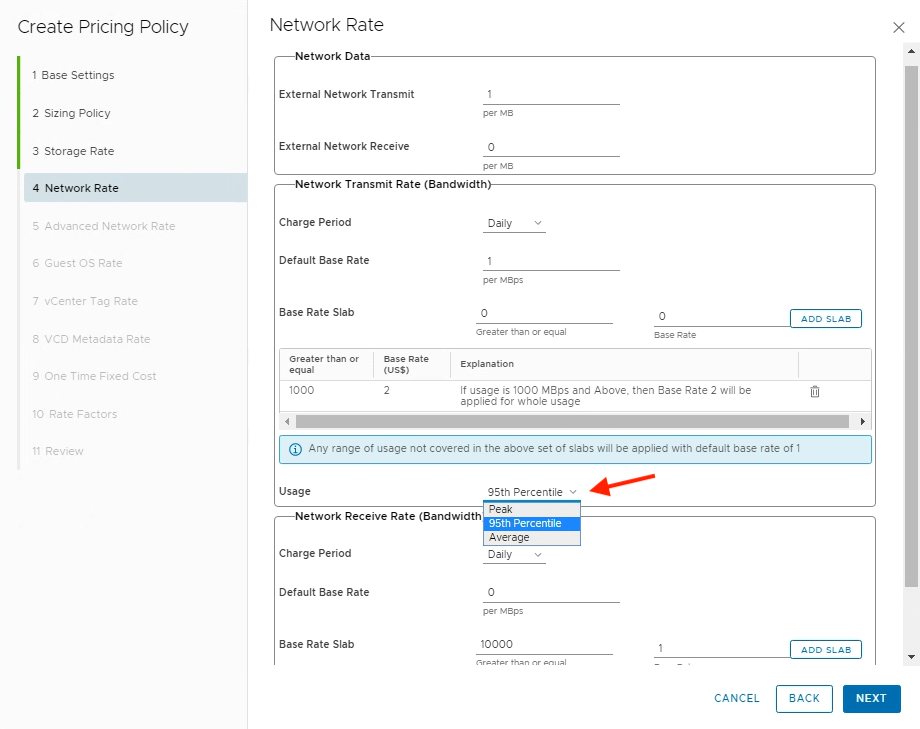Delete the 1000 MBps slab row

coord(814,392)
